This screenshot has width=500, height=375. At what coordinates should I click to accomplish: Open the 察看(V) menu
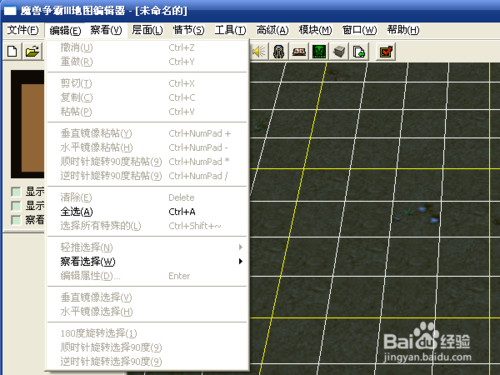point(106,30)
